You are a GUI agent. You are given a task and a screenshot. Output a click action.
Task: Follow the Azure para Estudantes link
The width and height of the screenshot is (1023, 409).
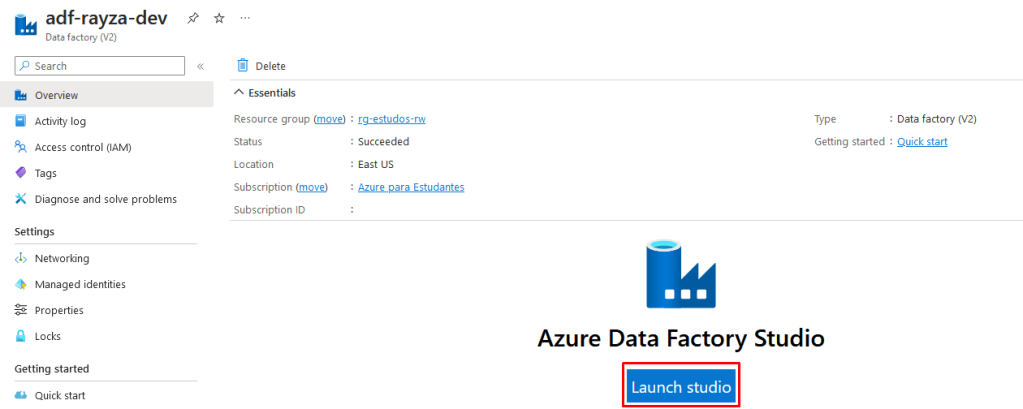coord(411,187)
